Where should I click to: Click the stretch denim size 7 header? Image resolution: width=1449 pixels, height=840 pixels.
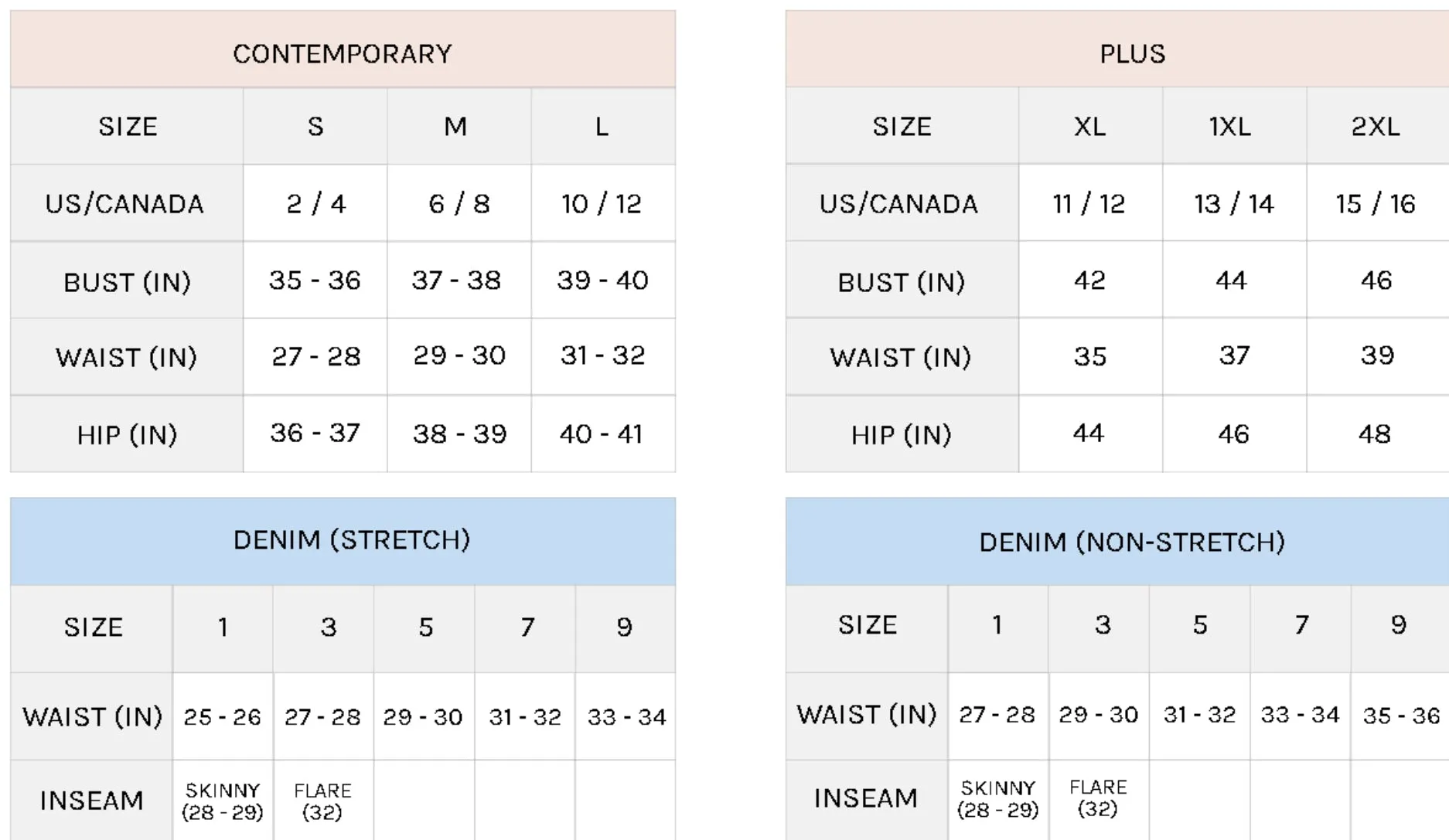click(525, 627)
